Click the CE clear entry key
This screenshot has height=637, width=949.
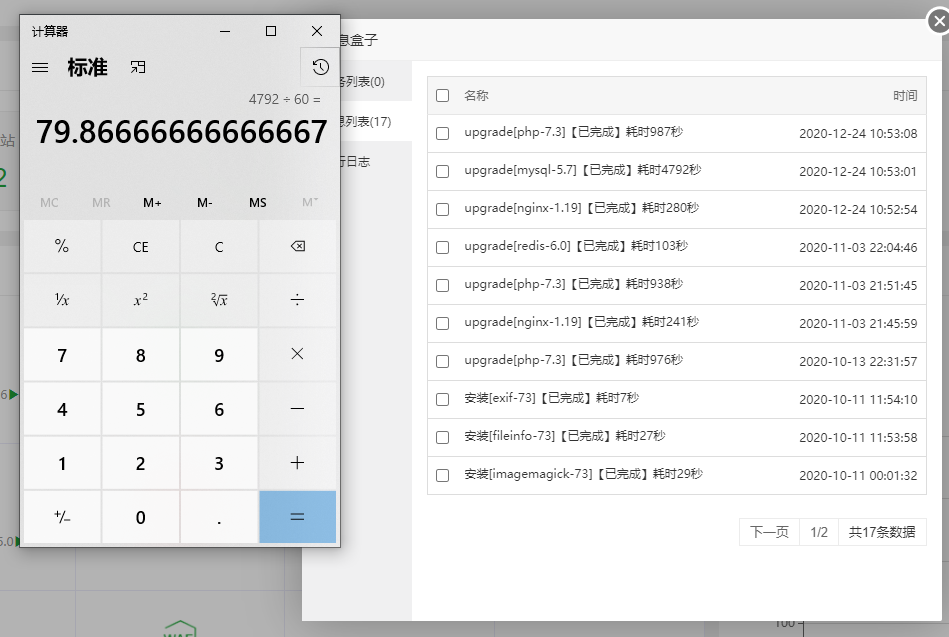click(140, 246)
